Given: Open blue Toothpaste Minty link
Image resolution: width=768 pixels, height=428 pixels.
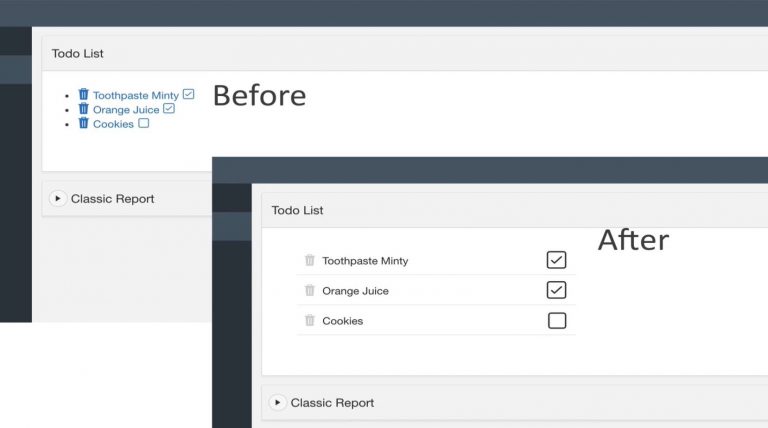Looking at the screenshot, I should (x=136, y=95).
